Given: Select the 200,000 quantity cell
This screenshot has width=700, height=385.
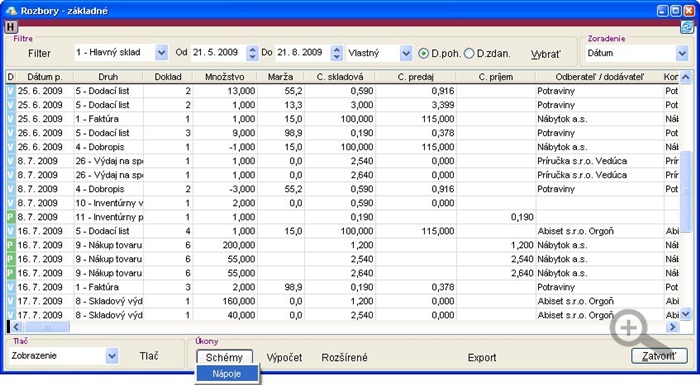Looking at the screenshot, I should (x=225, y=245).
